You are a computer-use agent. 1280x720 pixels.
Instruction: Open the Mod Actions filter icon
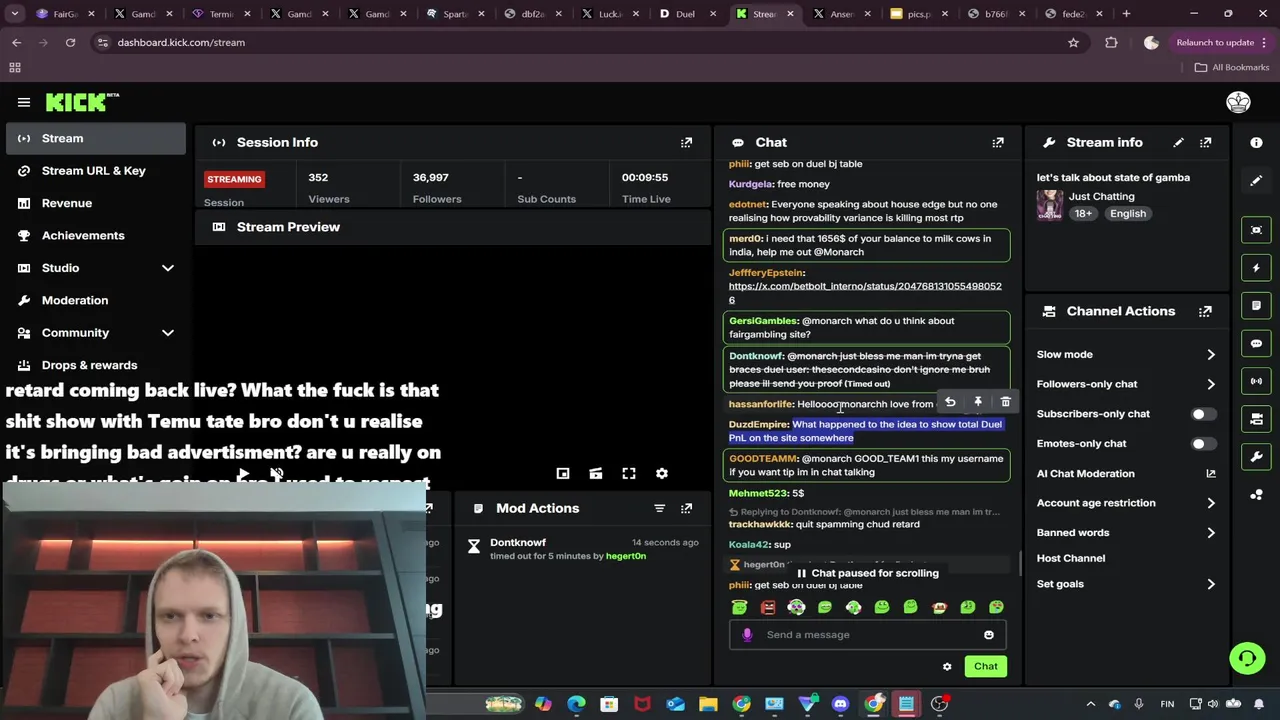(x=659, y=508)
